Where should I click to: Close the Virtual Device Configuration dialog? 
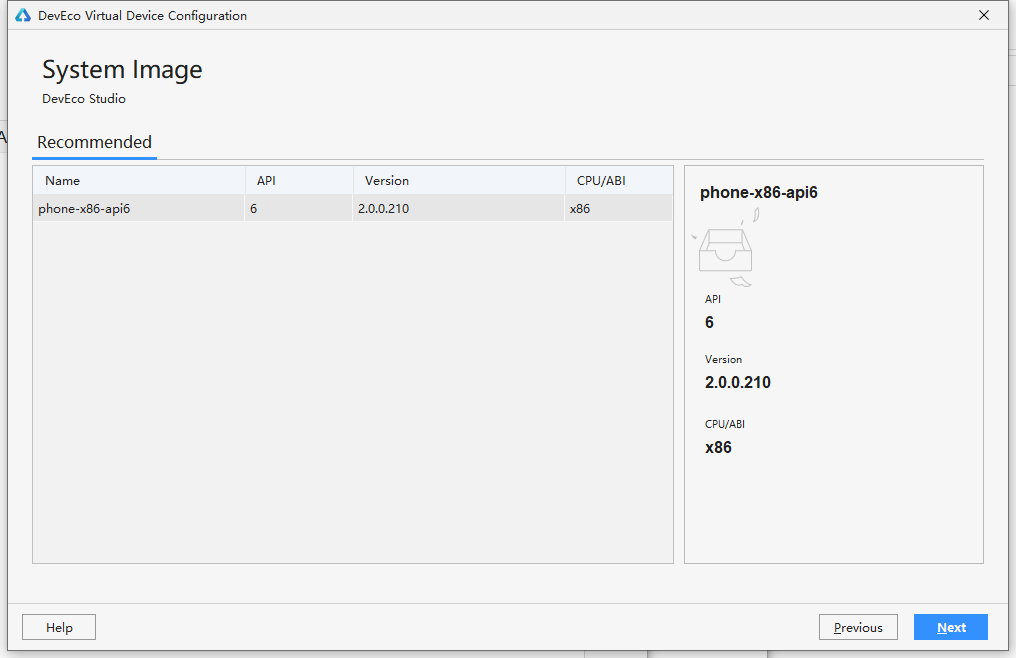[984, 15]
